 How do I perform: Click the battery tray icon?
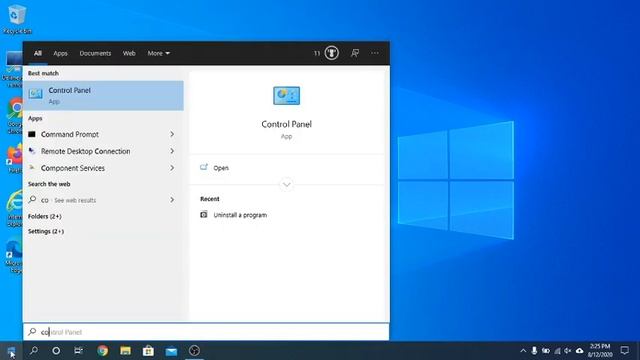tap(546, 351)
